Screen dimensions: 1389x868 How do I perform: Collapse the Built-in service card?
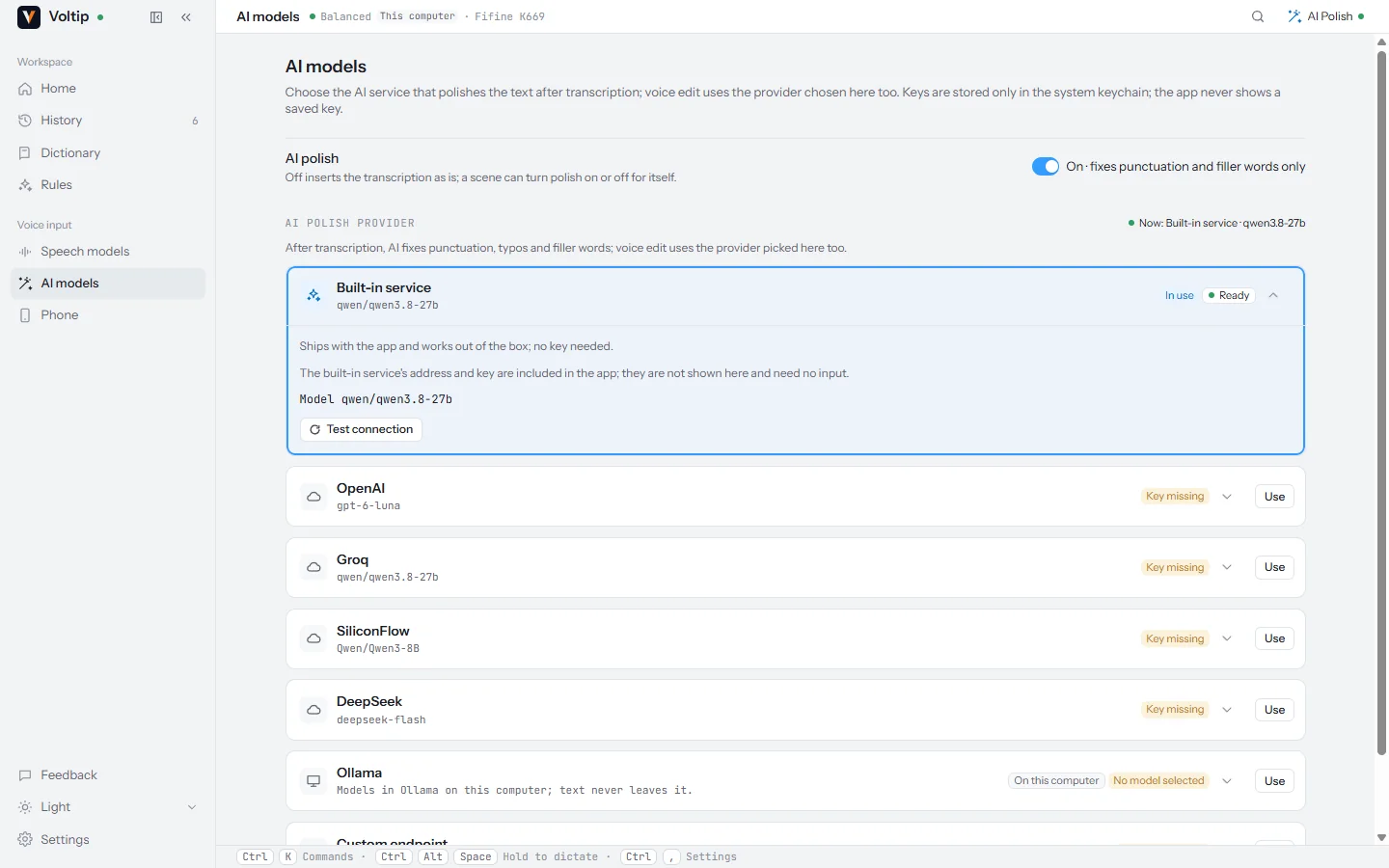point(1273,296)
